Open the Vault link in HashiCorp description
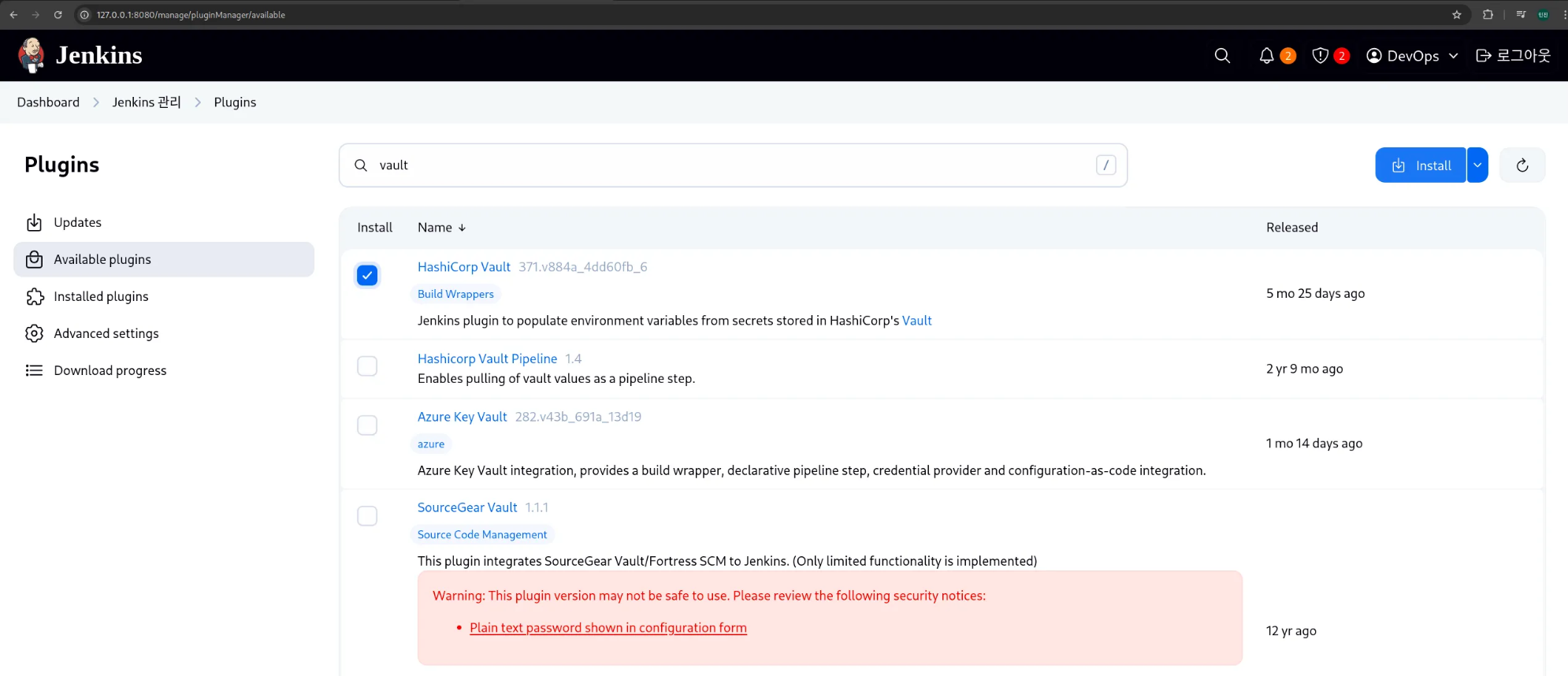 tap(916, 321)
